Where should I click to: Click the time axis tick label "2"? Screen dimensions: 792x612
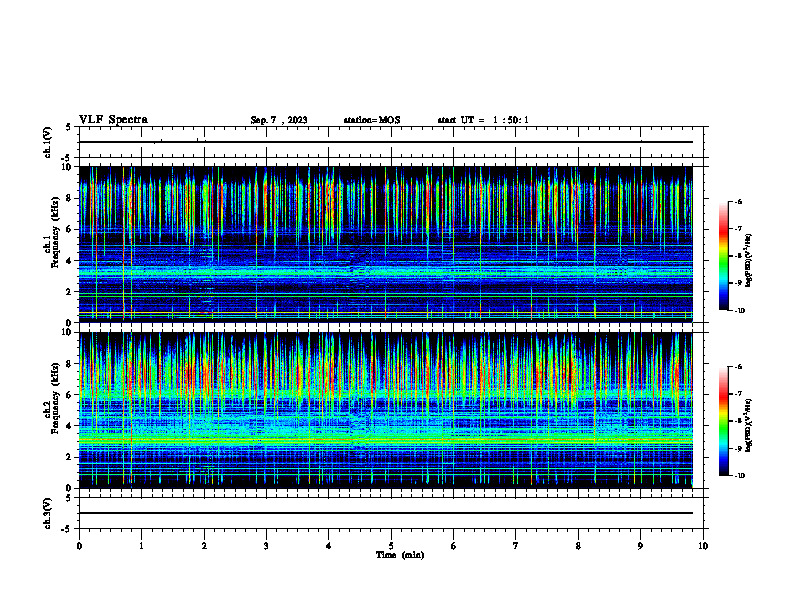pos(204,546)
